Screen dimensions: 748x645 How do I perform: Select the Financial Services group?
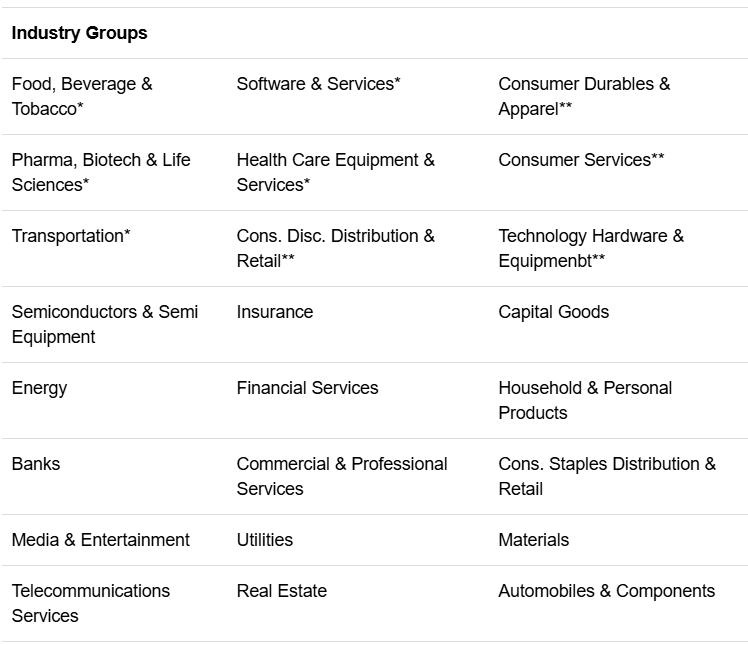click(307, 388)
